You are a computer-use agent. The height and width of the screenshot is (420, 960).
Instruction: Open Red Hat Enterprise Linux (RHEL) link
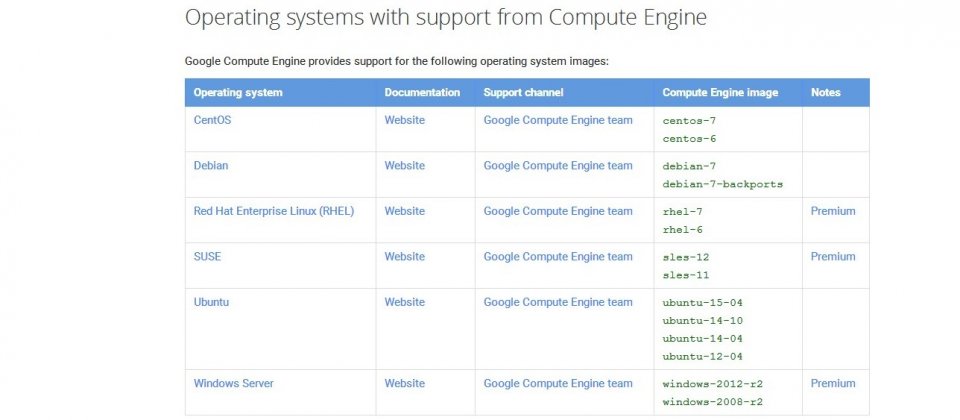(x=273, y=211)
